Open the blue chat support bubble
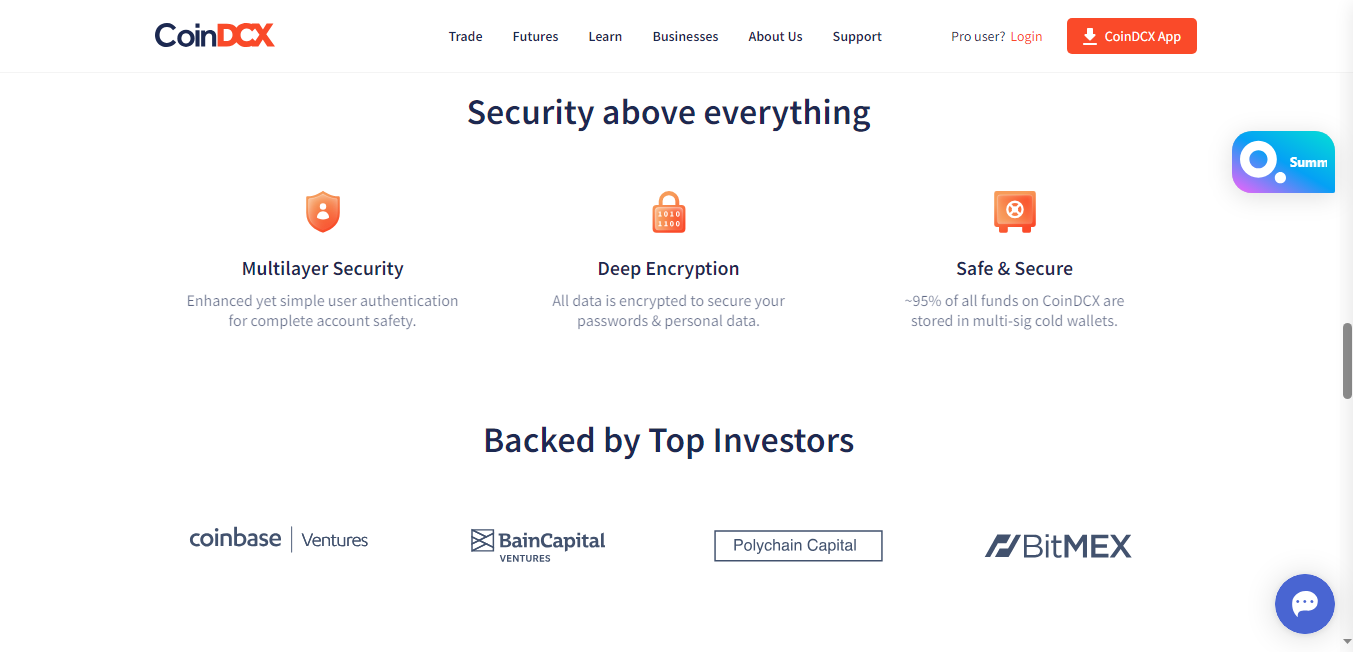Image resolution: width=1353 pixels, height=652 pixels. (1305, 604)
